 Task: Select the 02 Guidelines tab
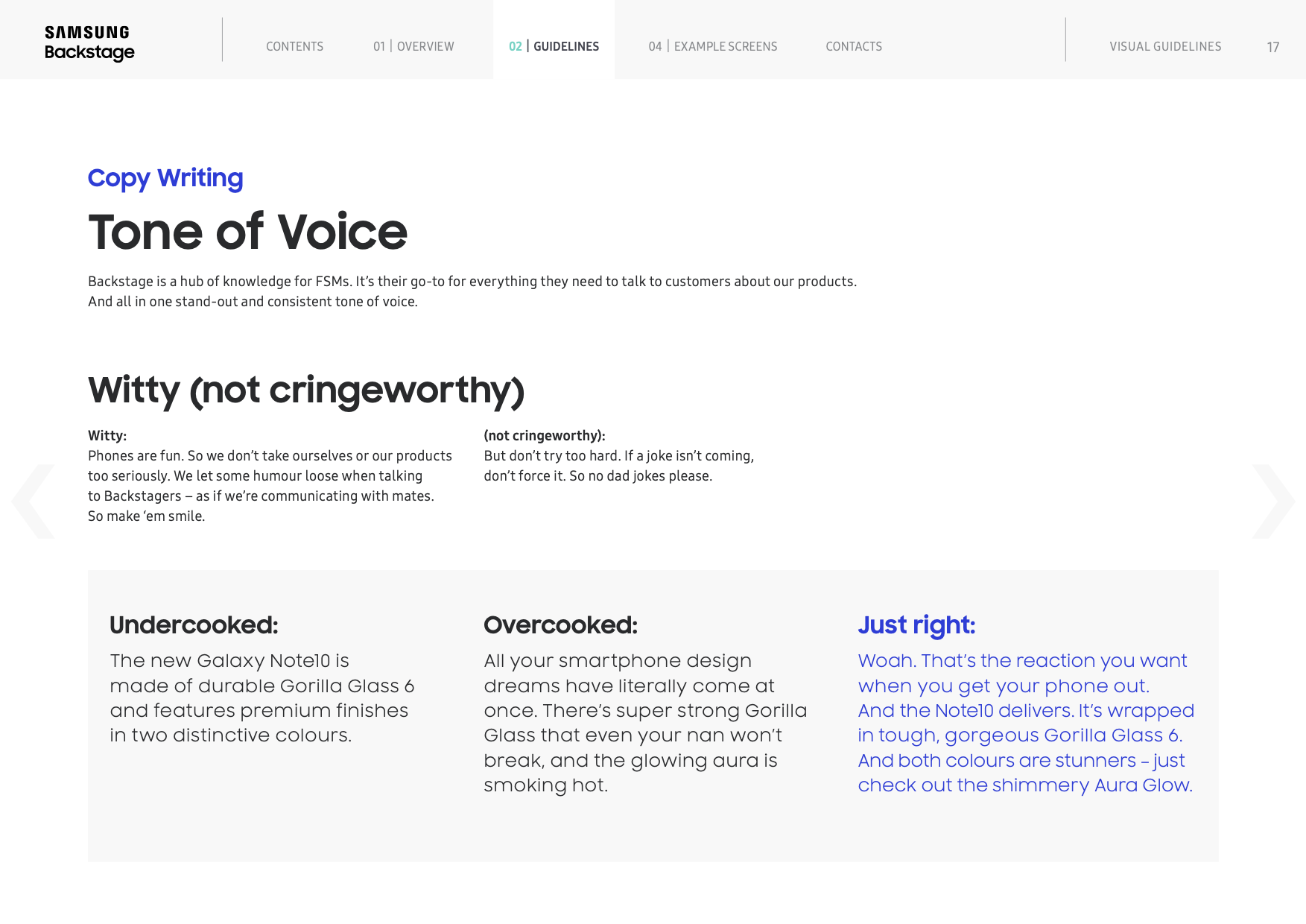click(554, 46)
